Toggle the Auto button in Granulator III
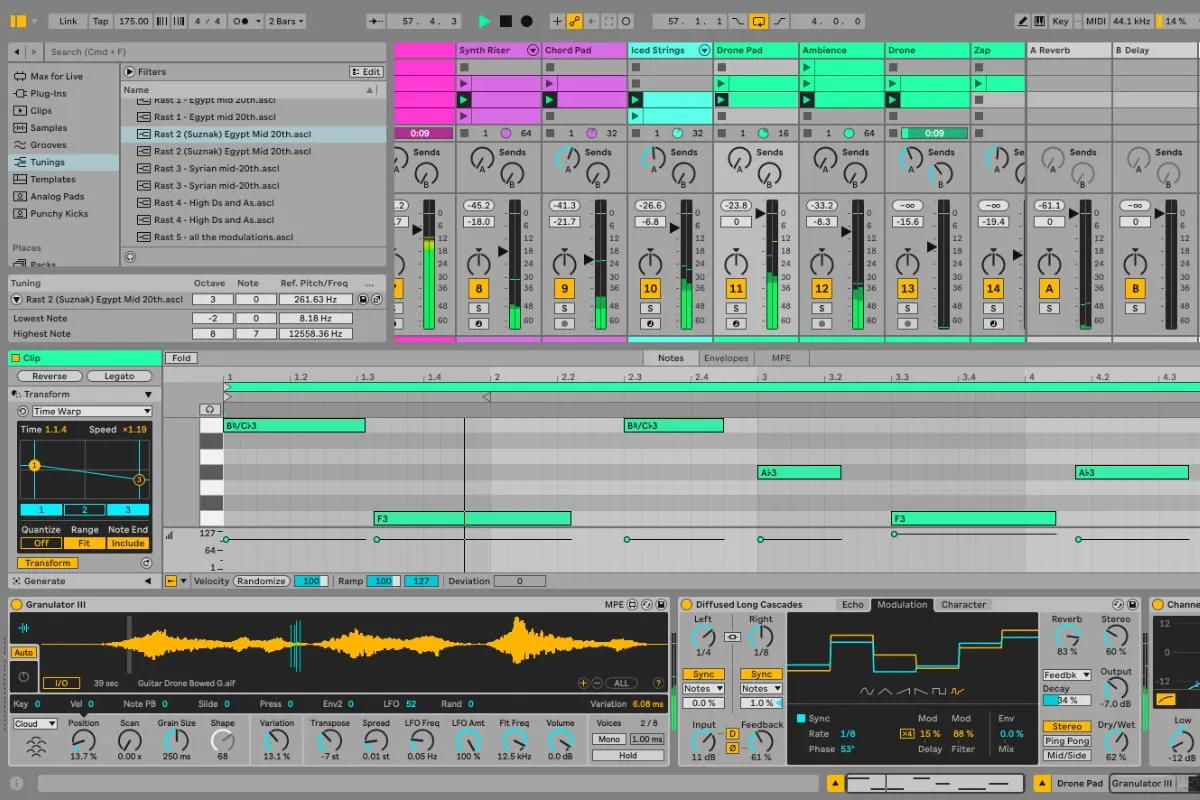The image size is (1200, 800). point(24,652)
